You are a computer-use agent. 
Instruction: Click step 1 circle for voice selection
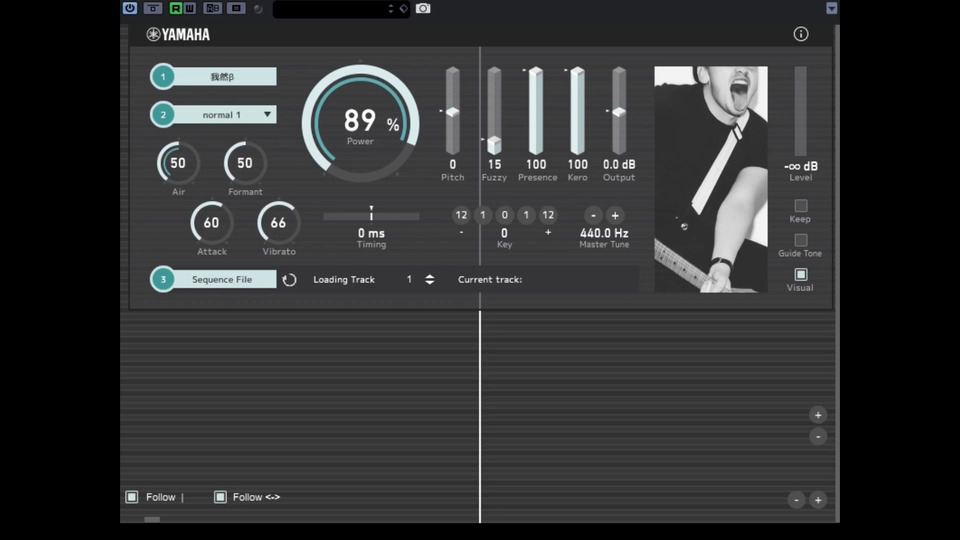(163, 77)
